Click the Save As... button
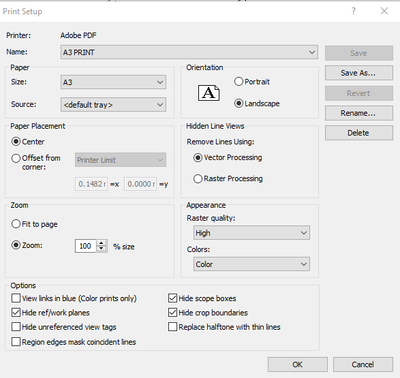 click(359, 73)
